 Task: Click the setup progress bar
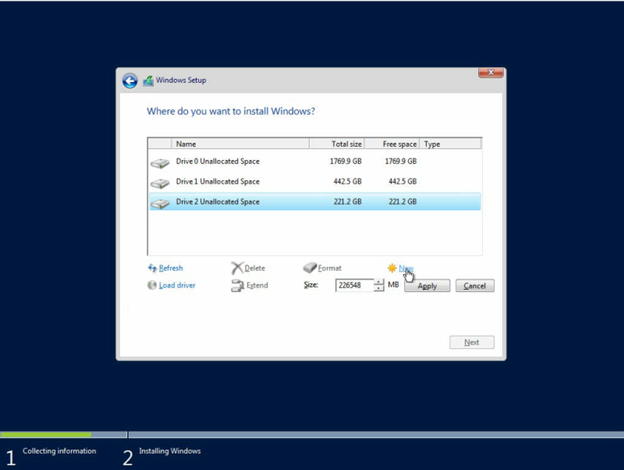coord(312,435)
